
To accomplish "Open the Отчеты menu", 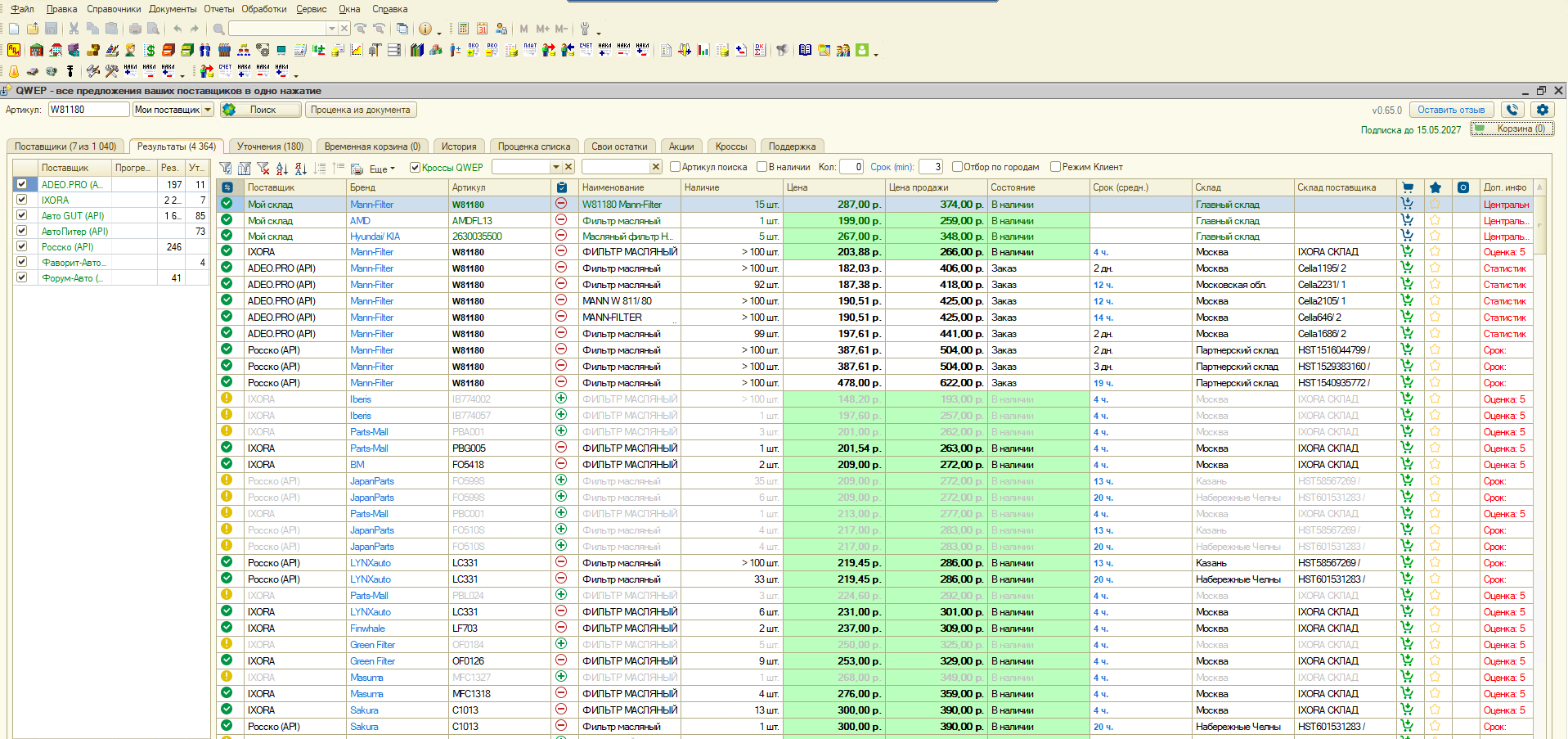I will [218, 9].
